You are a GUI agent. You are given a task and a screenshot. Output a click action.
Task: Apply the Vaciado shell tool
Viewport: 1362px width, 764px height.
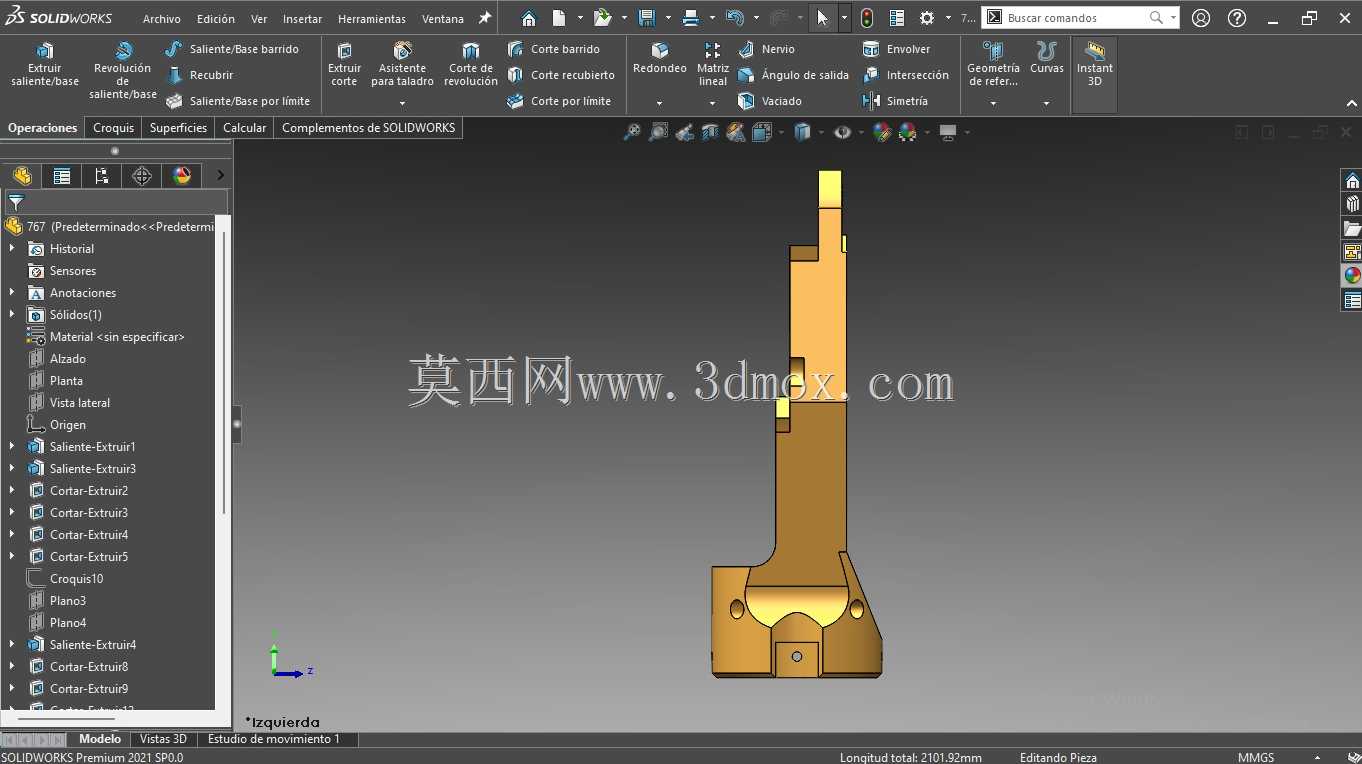click(770, 101)
